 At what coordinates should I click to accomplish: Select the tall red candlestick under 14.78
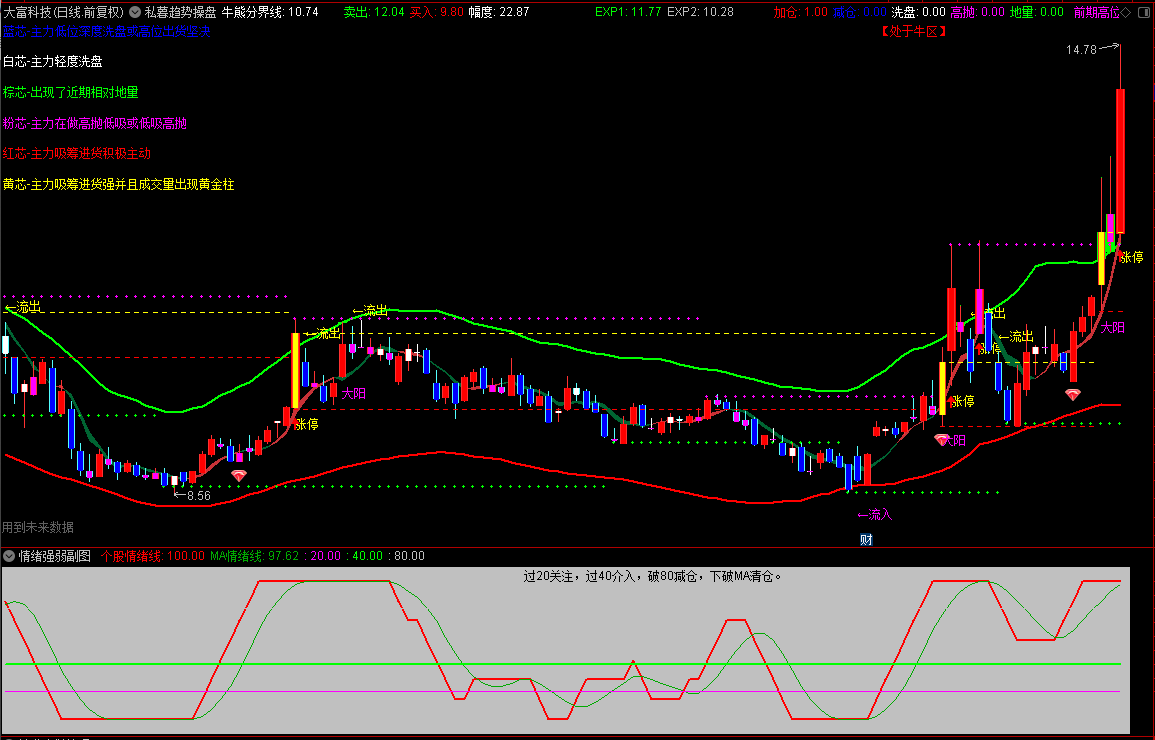1120,161
